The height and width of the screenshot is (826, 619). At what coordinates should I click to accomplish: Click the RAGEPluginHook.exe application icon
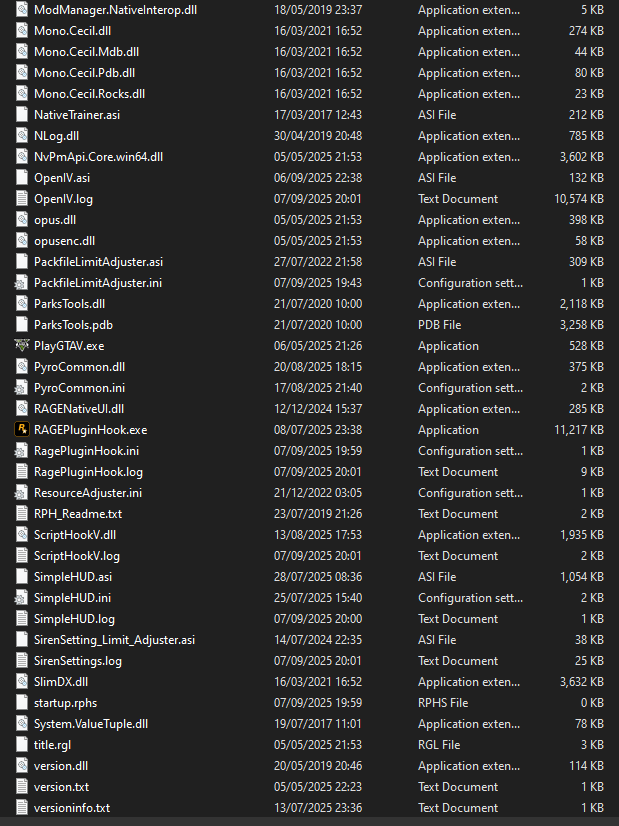[x=22, y=430]
